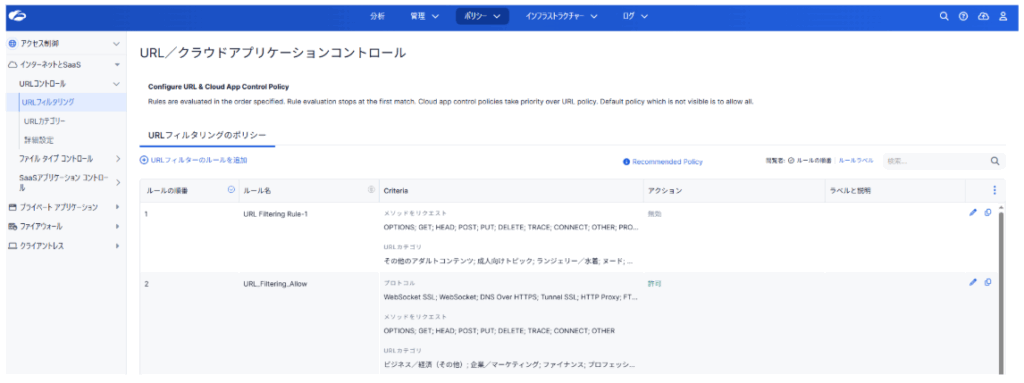Open the インフラストラクチャー menu
Screen dimensions: 1024x383
pyautogui.click(x=562, y=17)
